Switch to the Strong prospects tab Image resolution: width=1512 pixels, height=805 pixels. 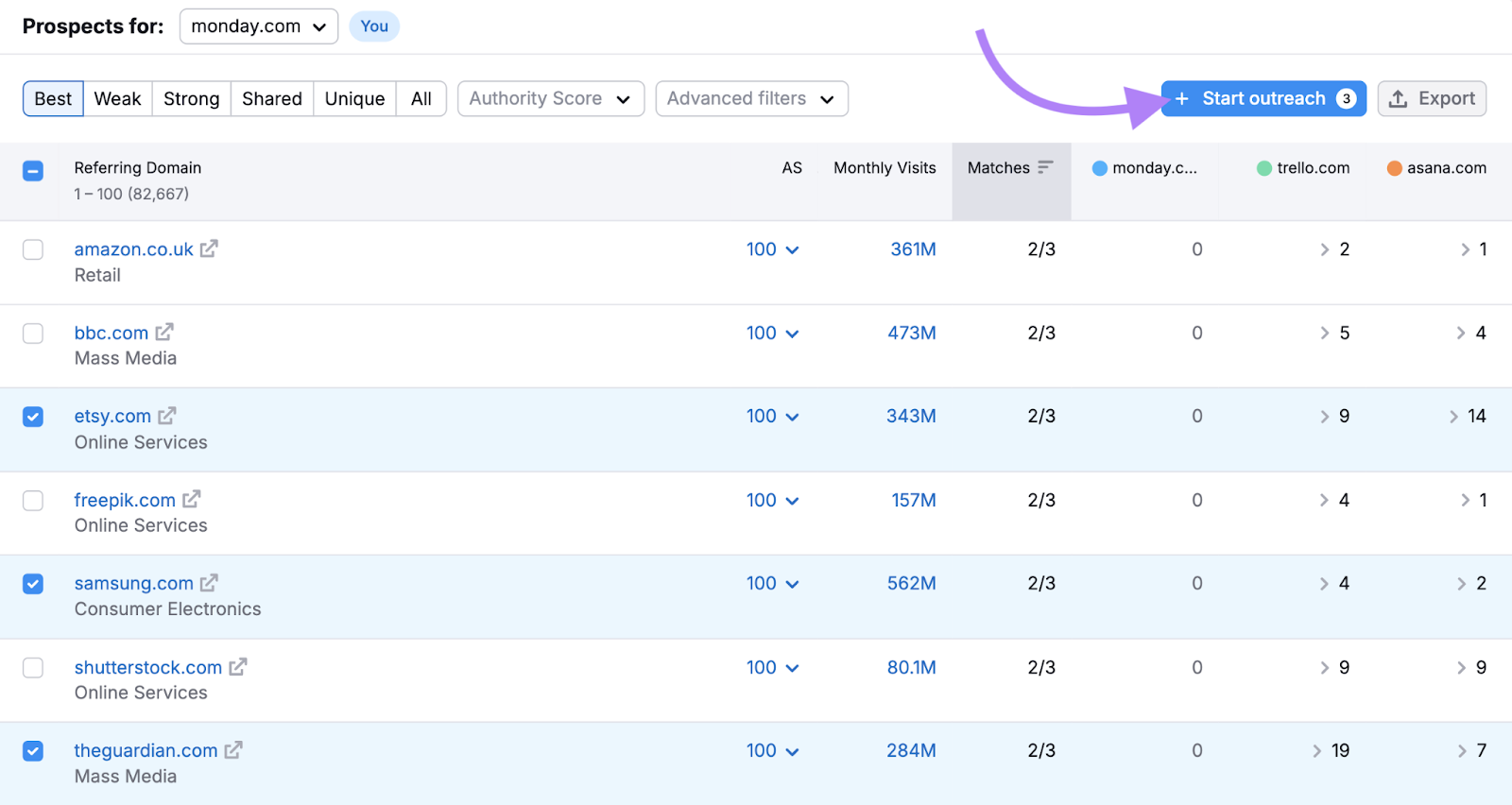pyautogui.click(x=191, y=98)
